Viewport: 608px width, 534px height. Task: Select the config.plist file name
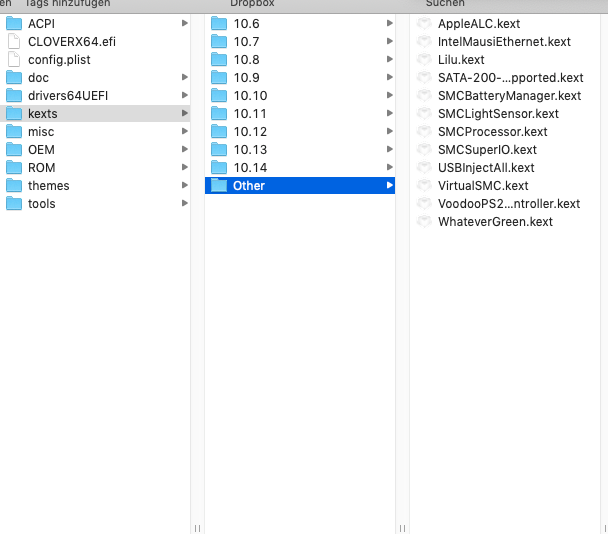point(59,60)
